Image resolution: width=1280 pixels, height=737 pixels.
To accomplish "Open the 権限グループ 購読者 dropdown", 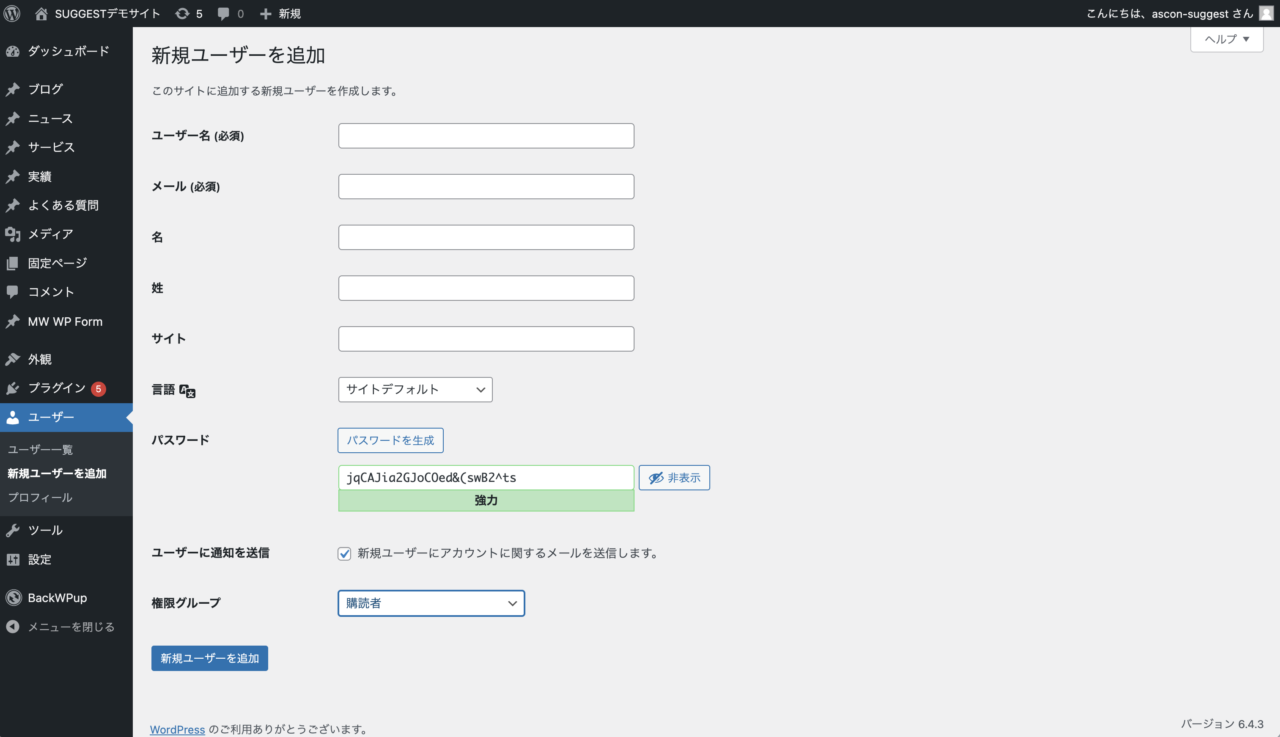I will click(x=431, y=603).
